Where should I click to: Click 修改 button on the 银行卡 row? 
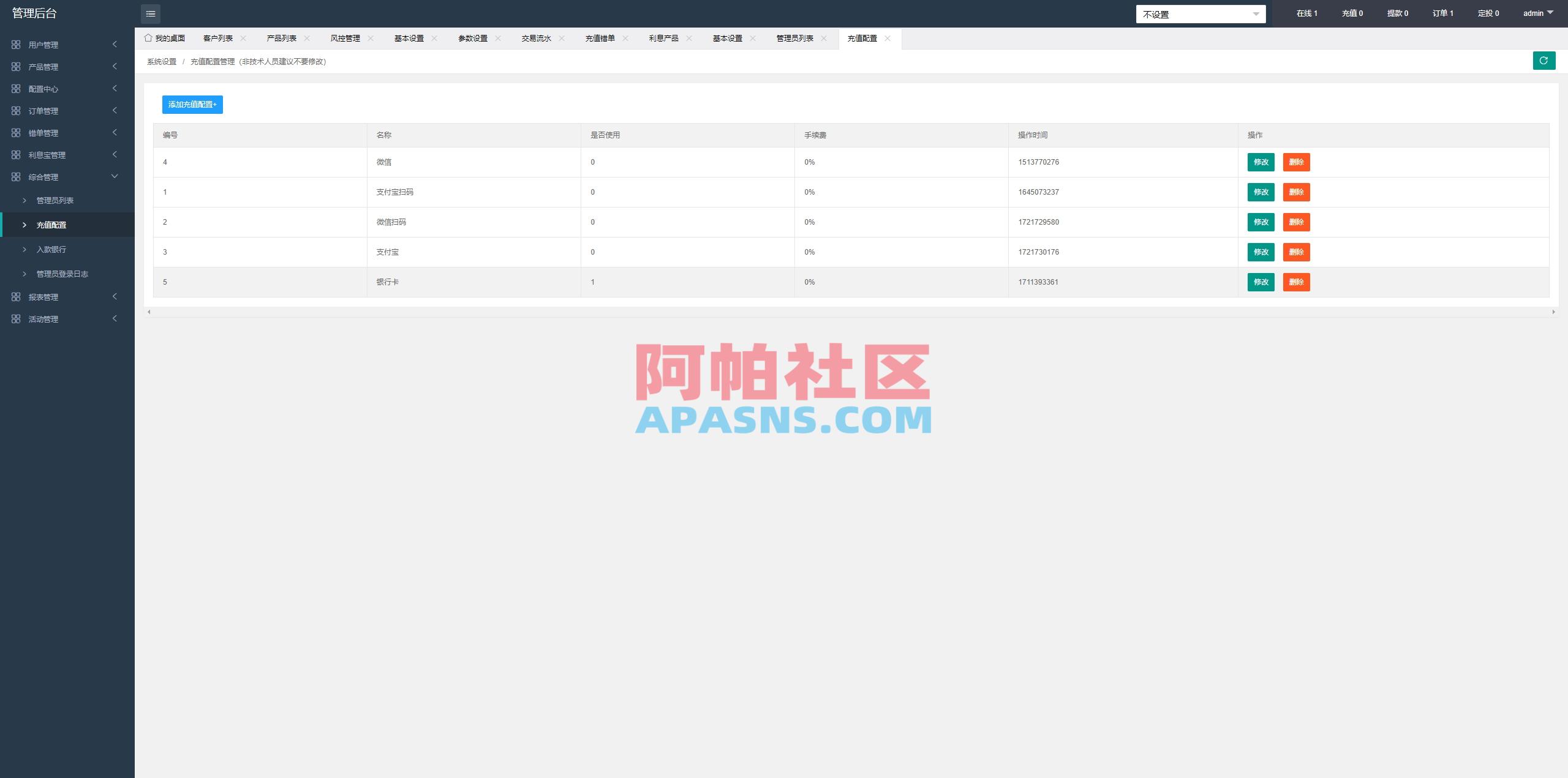click(x=1261, y=282)
